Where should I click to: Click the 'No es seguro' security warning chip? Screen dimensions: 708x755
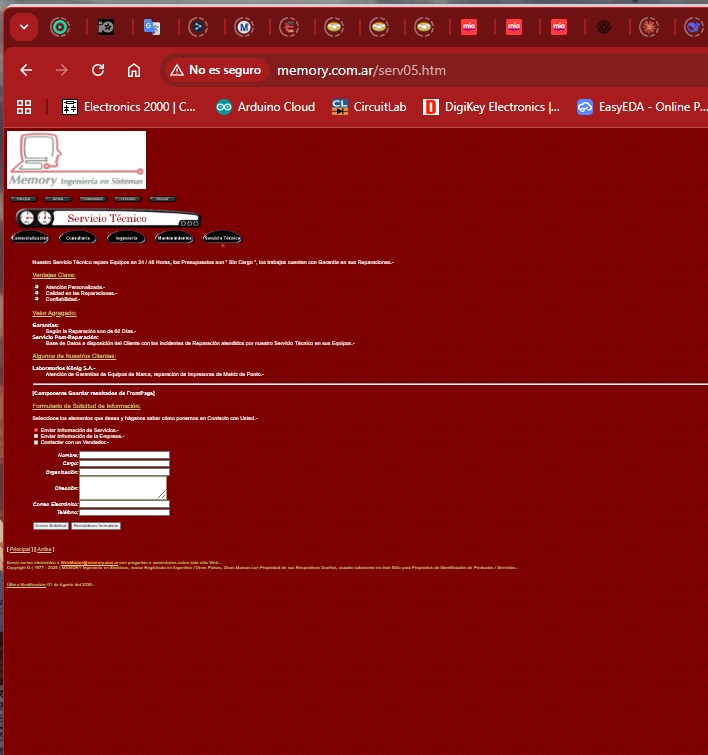[x=216, y=70]
